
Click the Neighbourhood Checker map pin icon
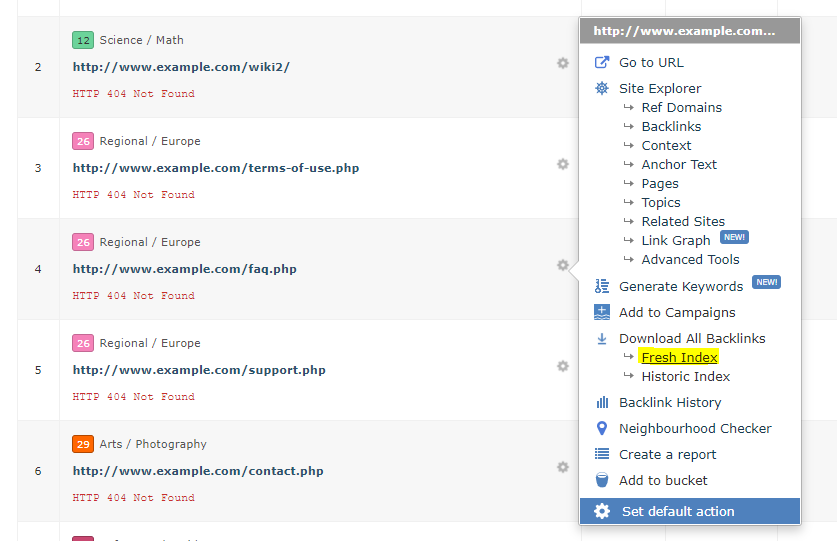point(602,428)
